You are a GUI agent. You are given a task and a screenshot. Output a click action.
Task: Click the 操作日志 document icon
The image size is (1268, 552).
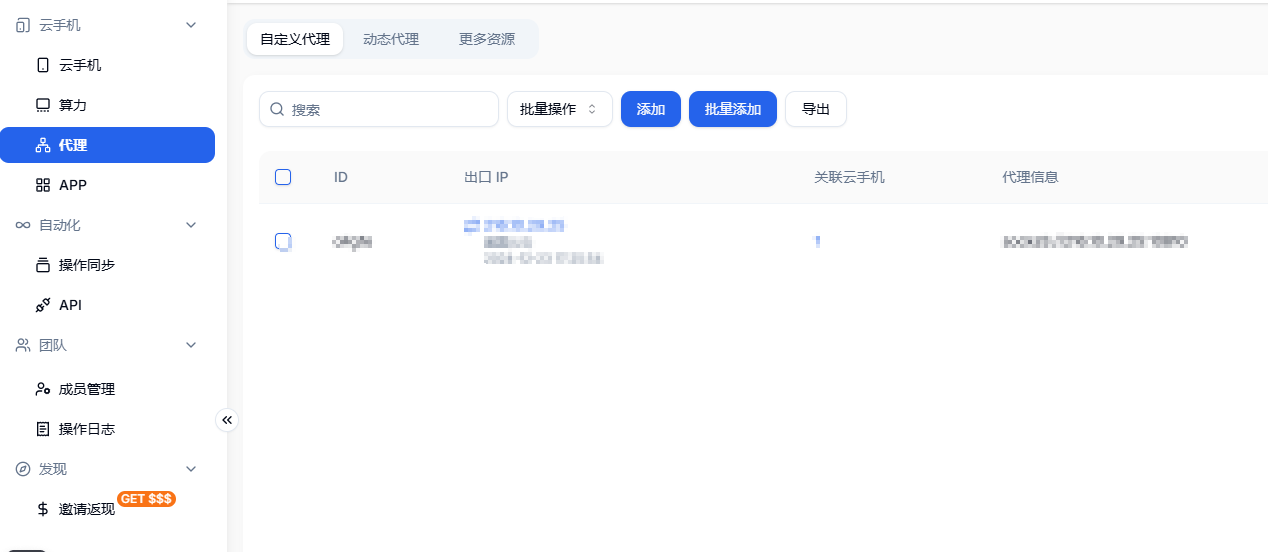[43, 429]
